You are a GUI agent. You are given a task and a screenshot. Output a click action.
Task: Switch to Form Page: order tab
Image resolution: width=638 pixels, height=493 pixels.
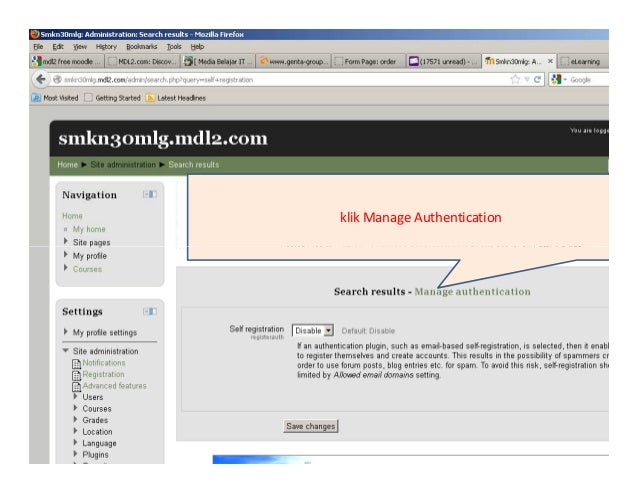369,61
